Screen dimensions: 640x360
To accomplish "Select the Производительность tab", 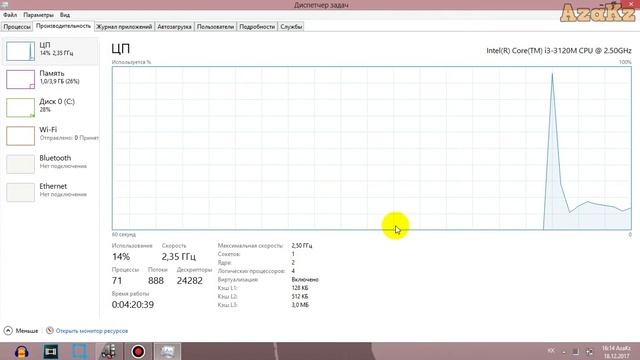I will [63, 26].
